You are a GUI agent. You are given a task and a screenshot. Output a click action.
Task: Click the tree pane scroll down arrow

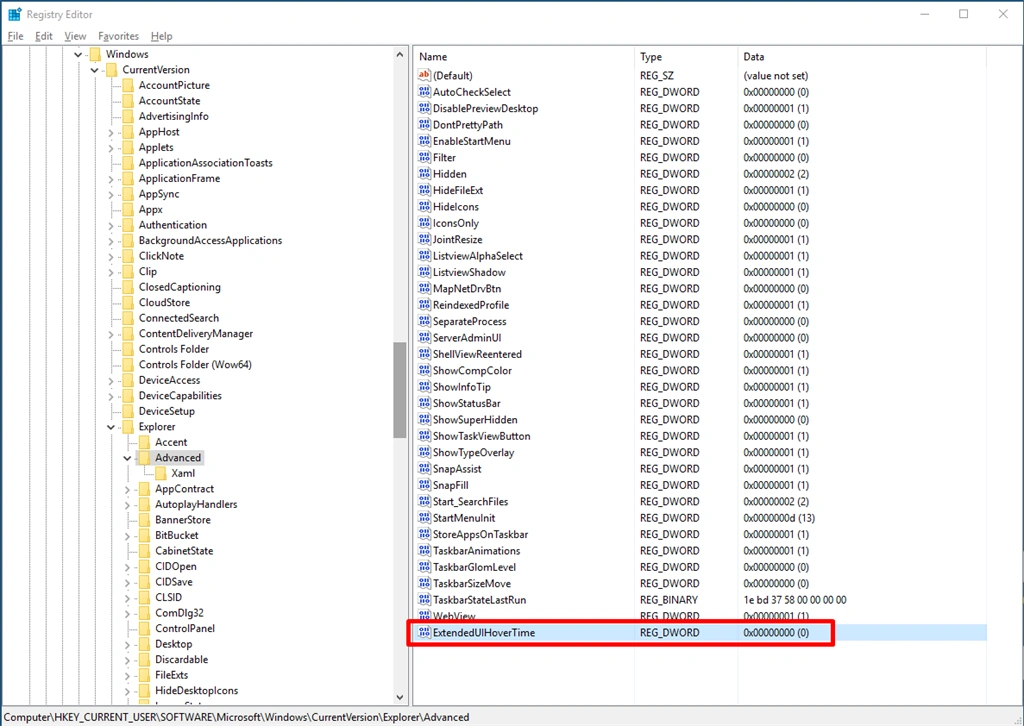(400, 697)
